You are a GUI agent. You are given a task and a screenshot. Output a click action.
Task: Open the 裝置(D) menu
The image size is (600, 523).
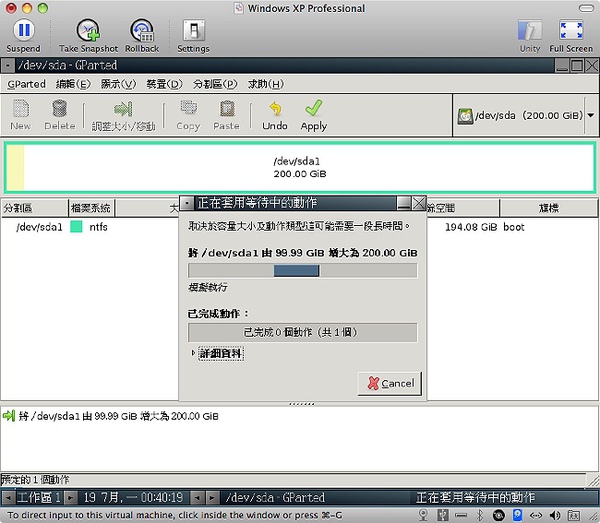click(x=165, y=84)
